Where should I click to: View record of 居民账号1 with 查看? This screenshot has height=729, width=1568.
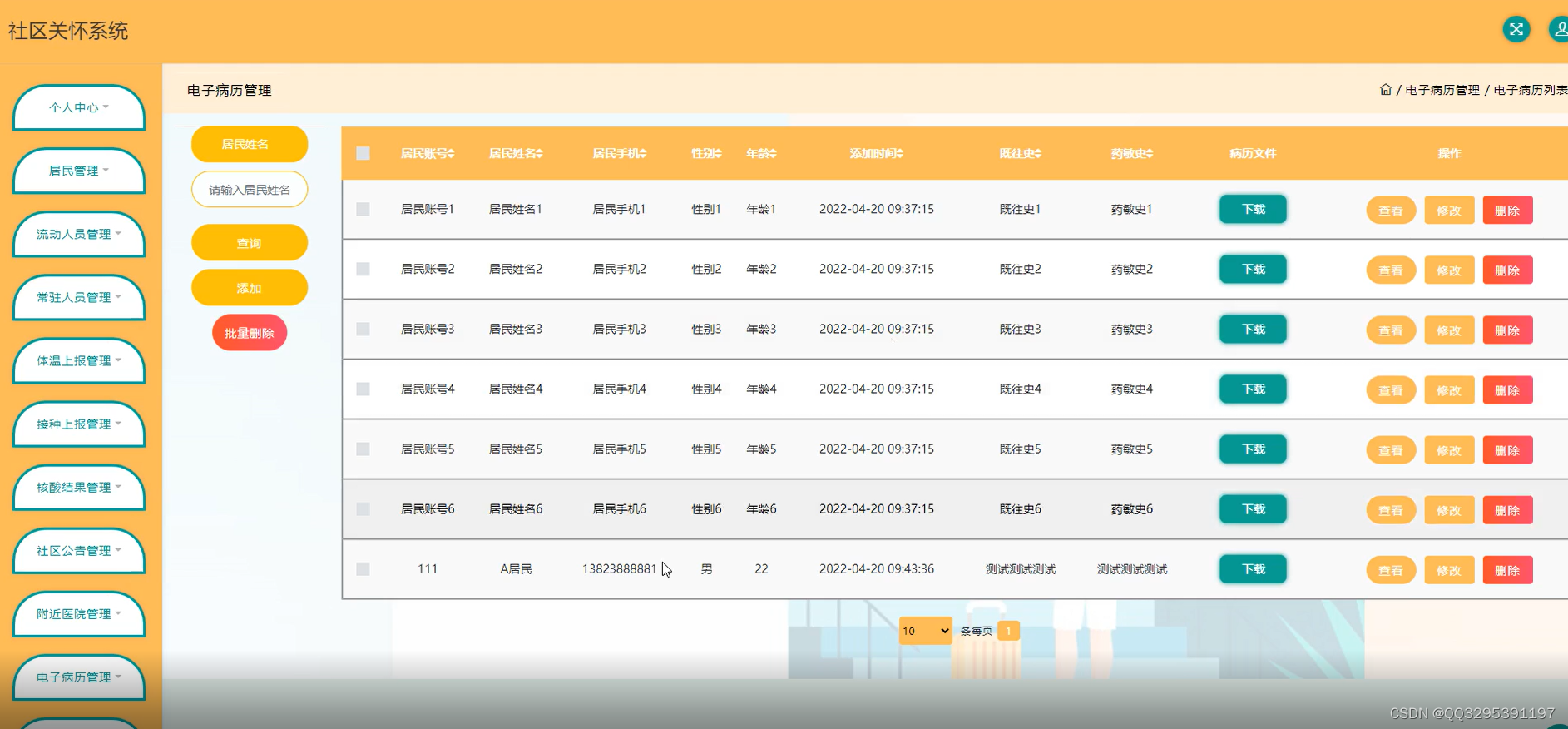(1391, 211)
